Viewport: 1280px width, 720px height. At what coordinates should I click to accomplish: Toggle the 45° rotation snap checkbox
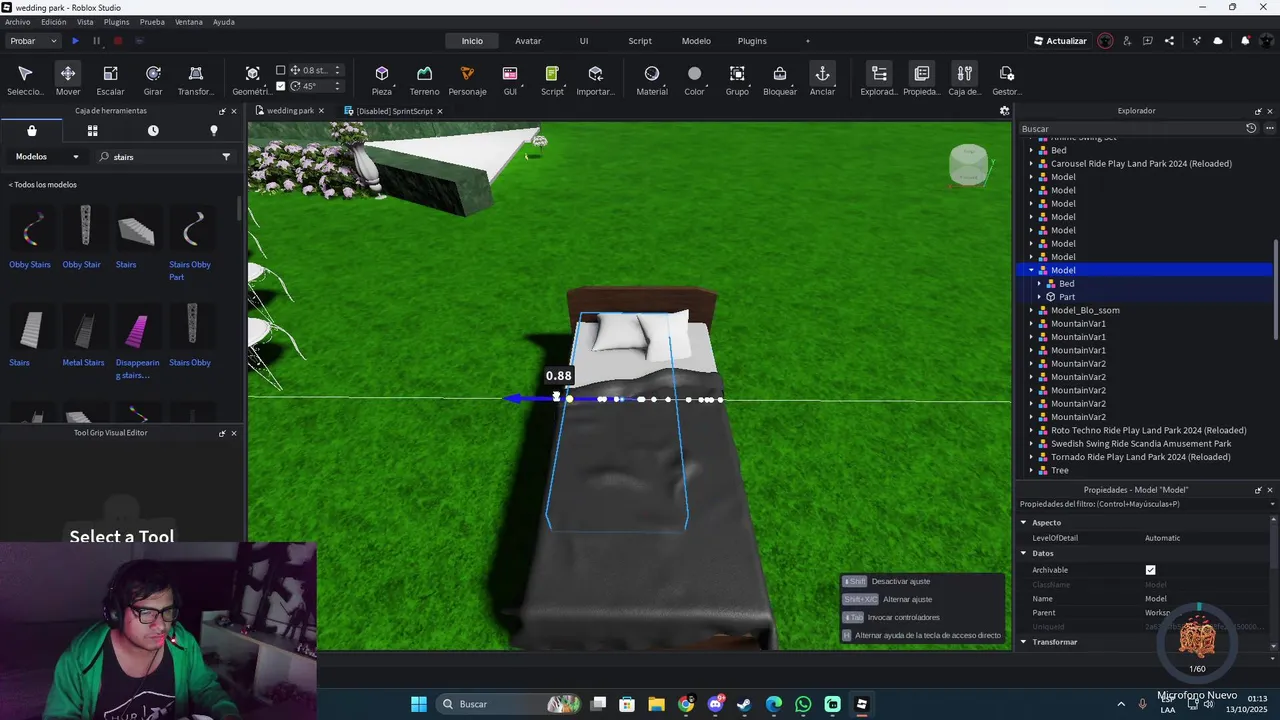point(281,86)
